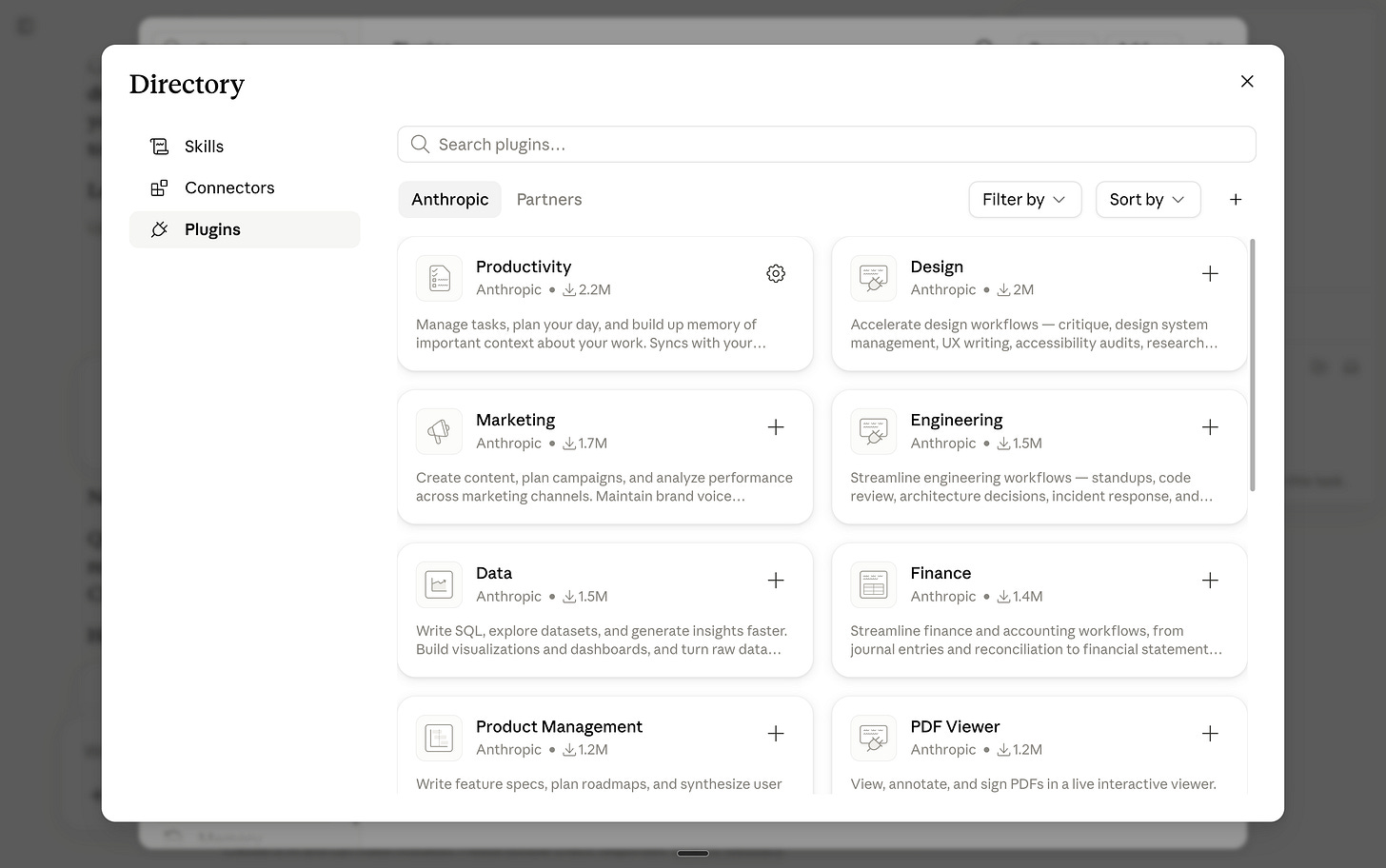Click the Finance table icon
Screen dimensions: 1386x868
click(874, 584)
